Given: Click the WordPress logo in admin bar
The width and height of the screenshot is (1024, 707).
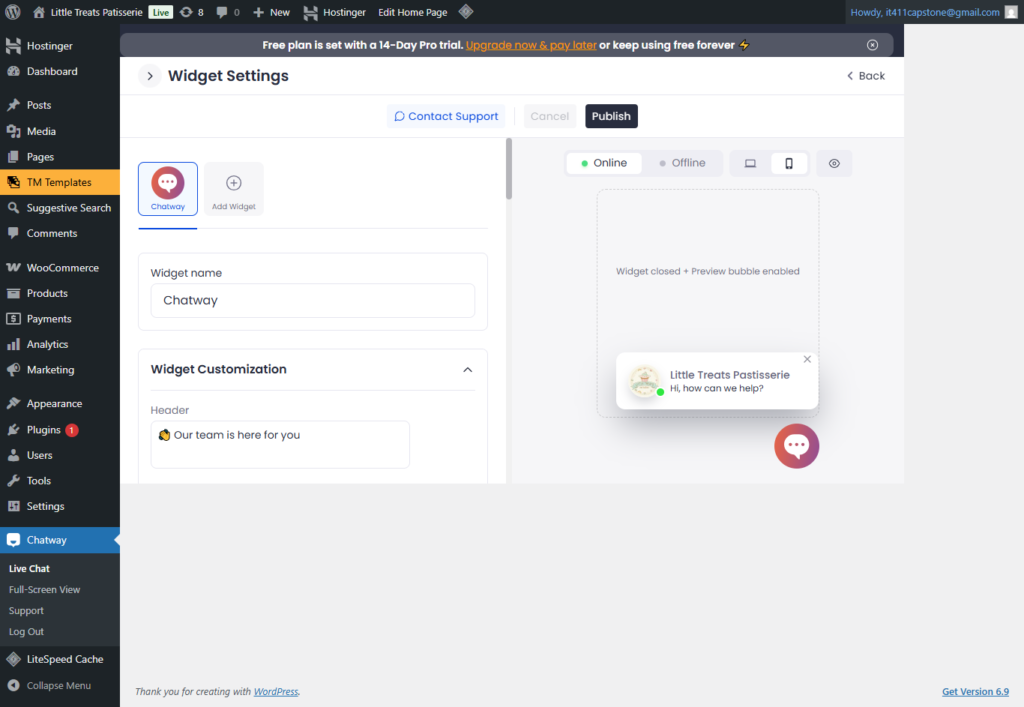Looking at the screenshot, I should click(13, 12).
